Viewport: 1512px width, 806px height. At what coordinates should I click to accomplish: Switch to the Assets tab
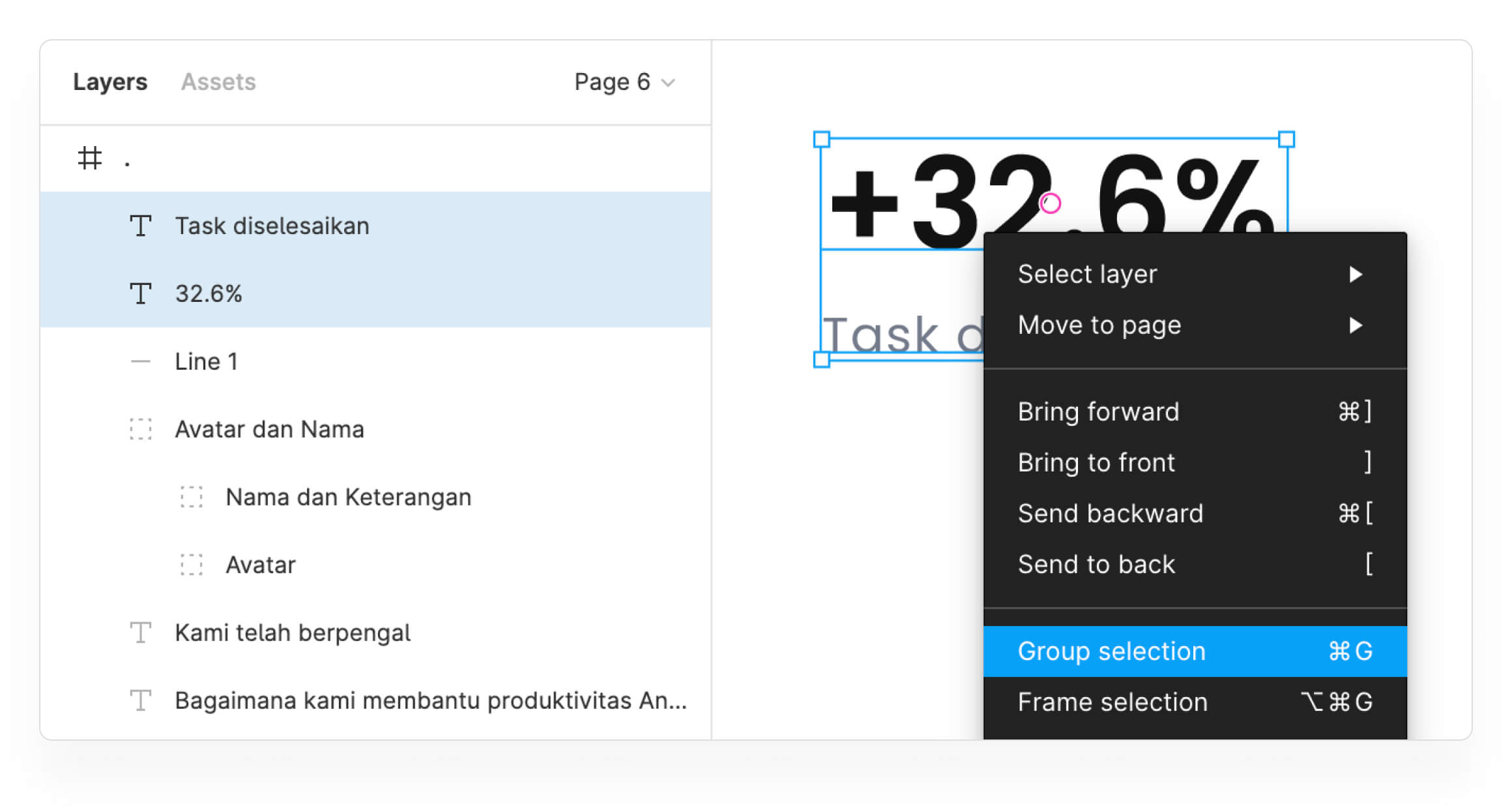[218, 82]
